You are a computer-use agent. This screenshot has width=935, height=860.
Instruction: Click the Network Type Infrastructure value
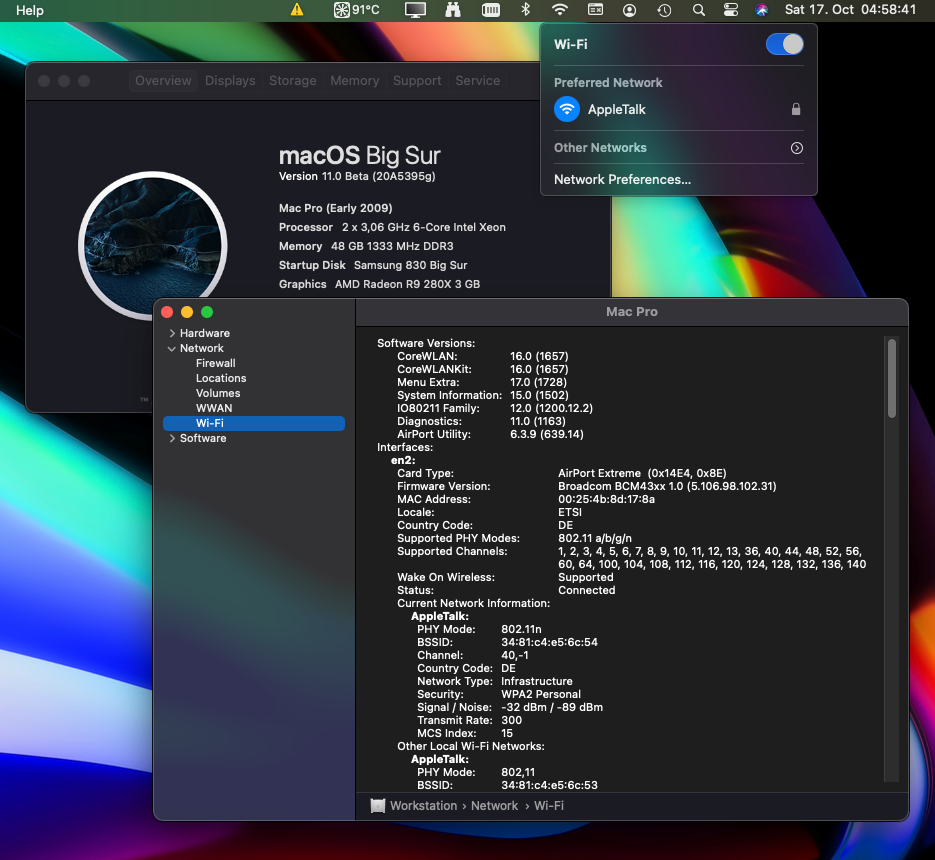tap(536, 681)
